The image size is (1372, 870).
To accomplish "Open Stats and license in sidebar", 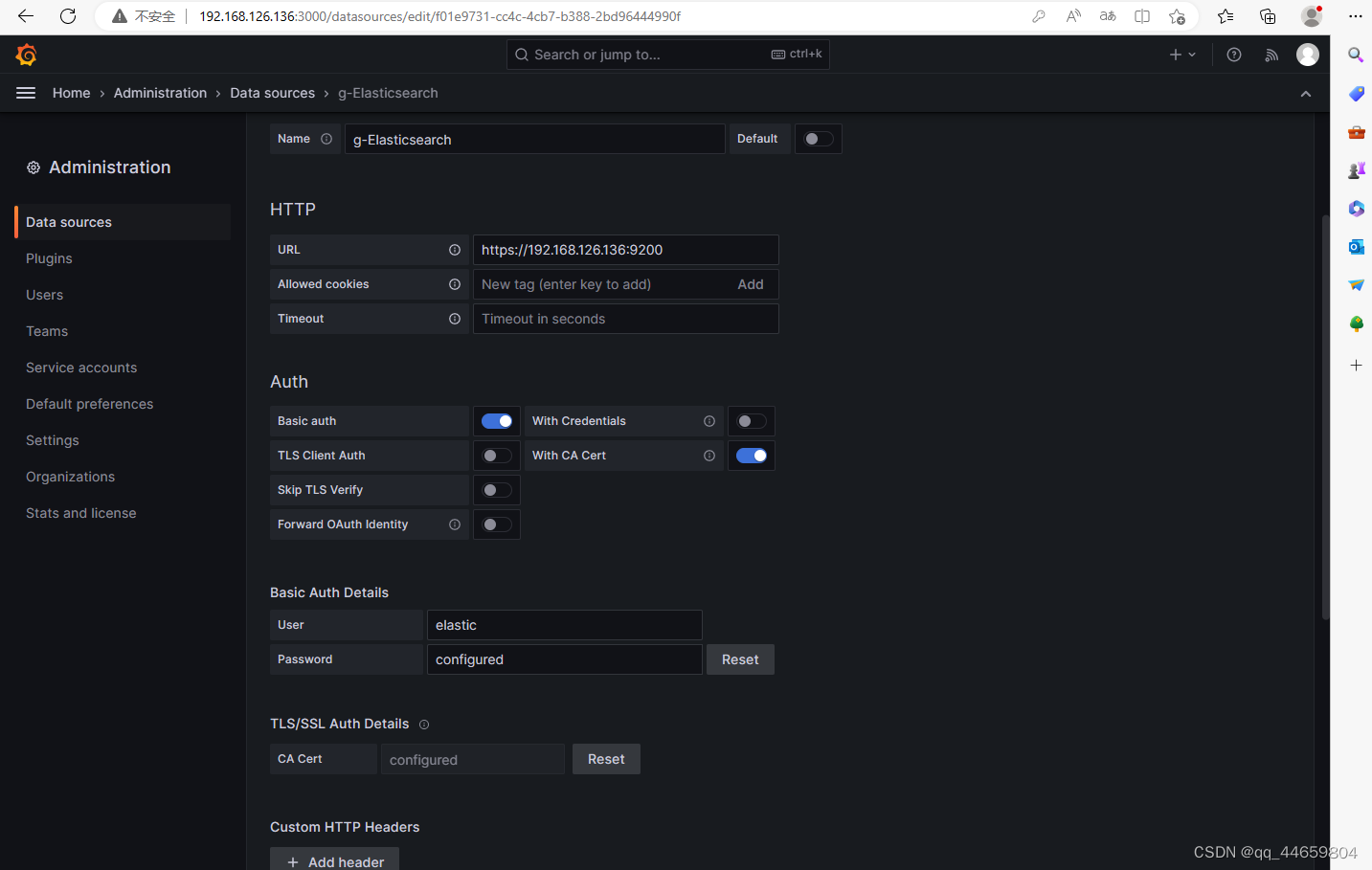I will pyautogui.click(x=81, y=513).
